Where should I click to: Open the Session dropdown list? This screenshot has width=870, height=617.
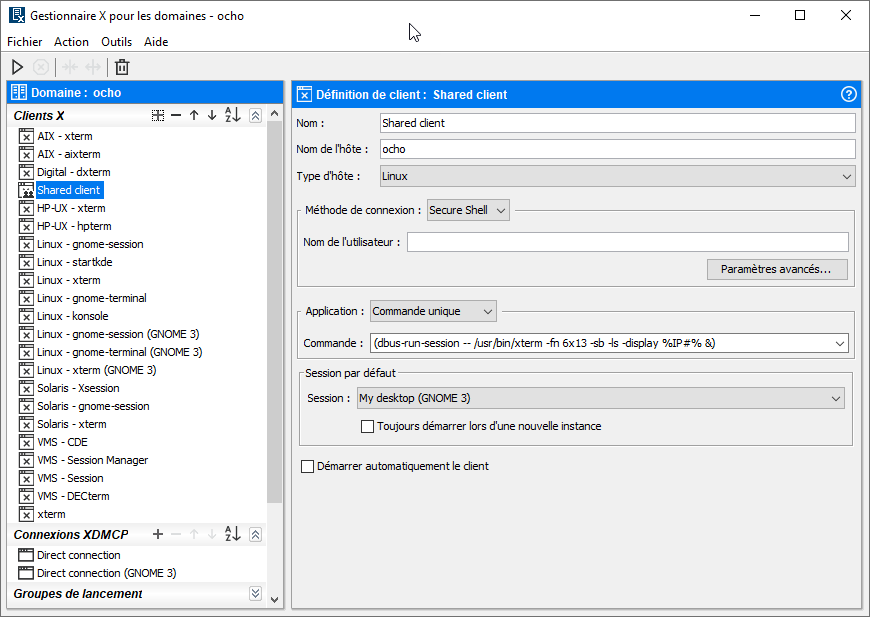click(600, 398)
